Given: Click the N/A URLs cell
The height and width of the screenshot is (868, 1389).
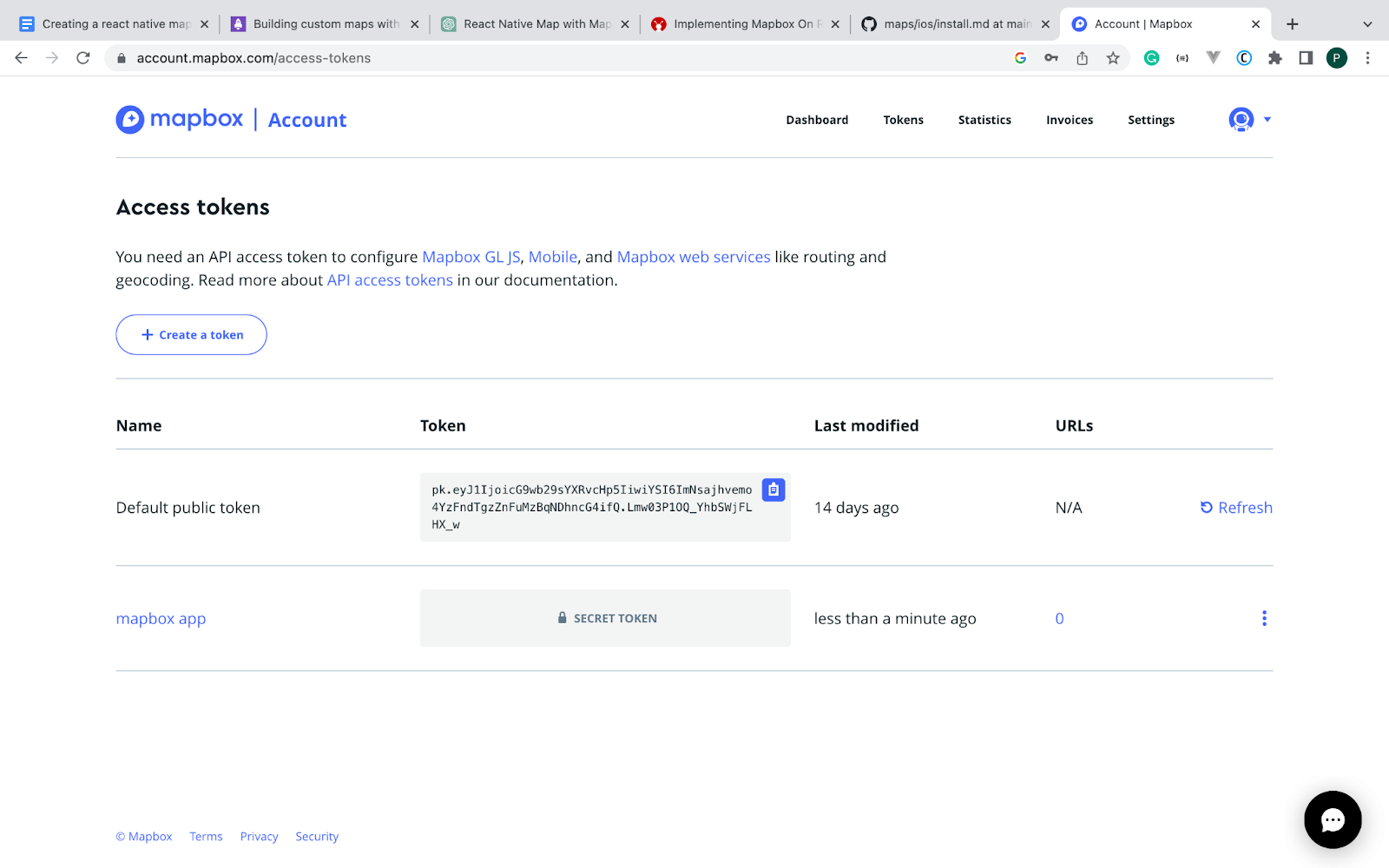Looking at the screenshot, I should pos(1069,508).
